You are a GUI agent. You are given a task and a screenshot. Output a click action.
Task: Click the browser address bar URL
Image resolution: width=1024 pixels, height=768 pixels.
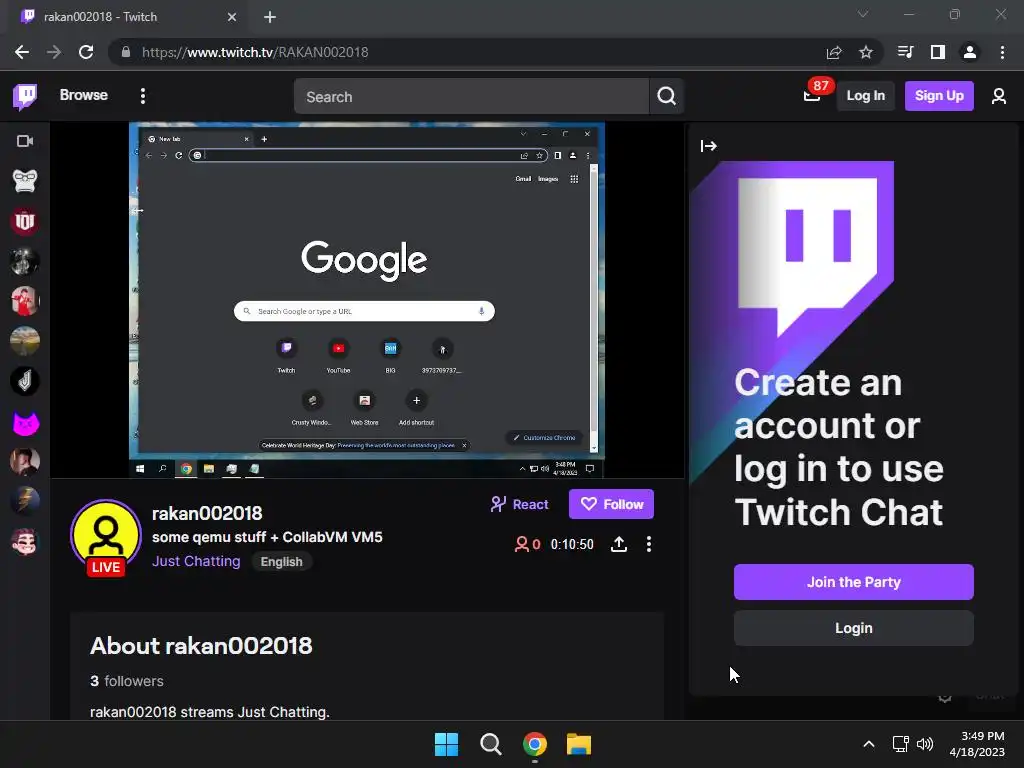[x=255, y=52]
